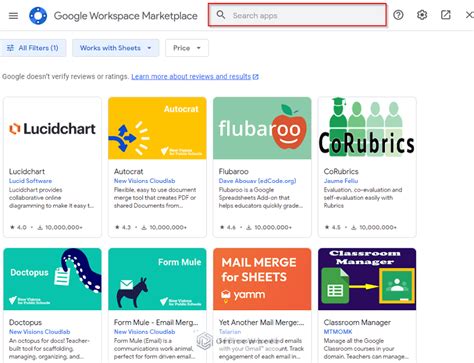Screen dimensions: 474x363
Task: Open the settings gear icon
Action: [422, 15]
